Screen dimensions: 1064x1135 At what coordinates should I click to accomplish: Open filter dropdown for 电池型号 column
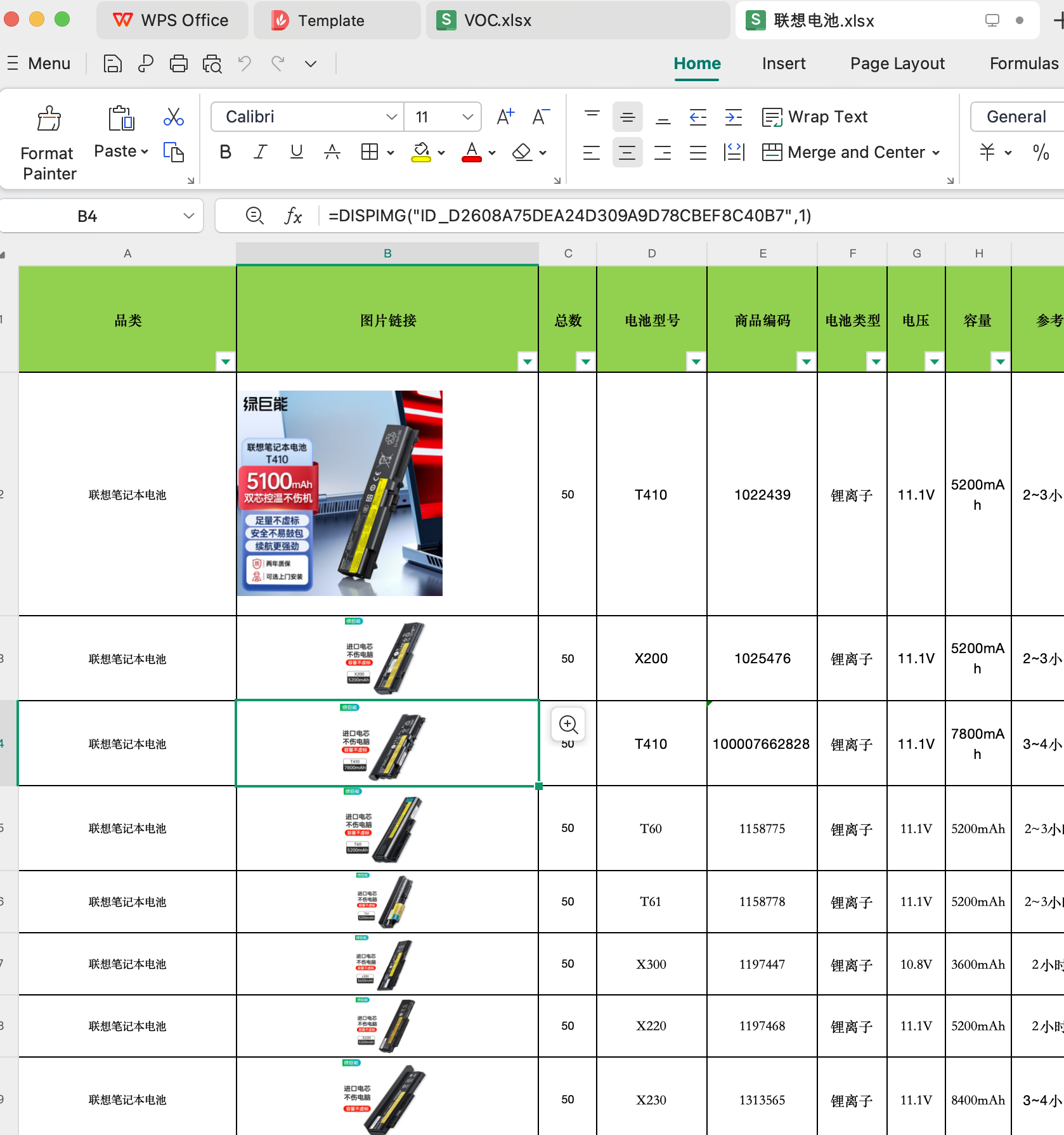[x=696, y=361]
